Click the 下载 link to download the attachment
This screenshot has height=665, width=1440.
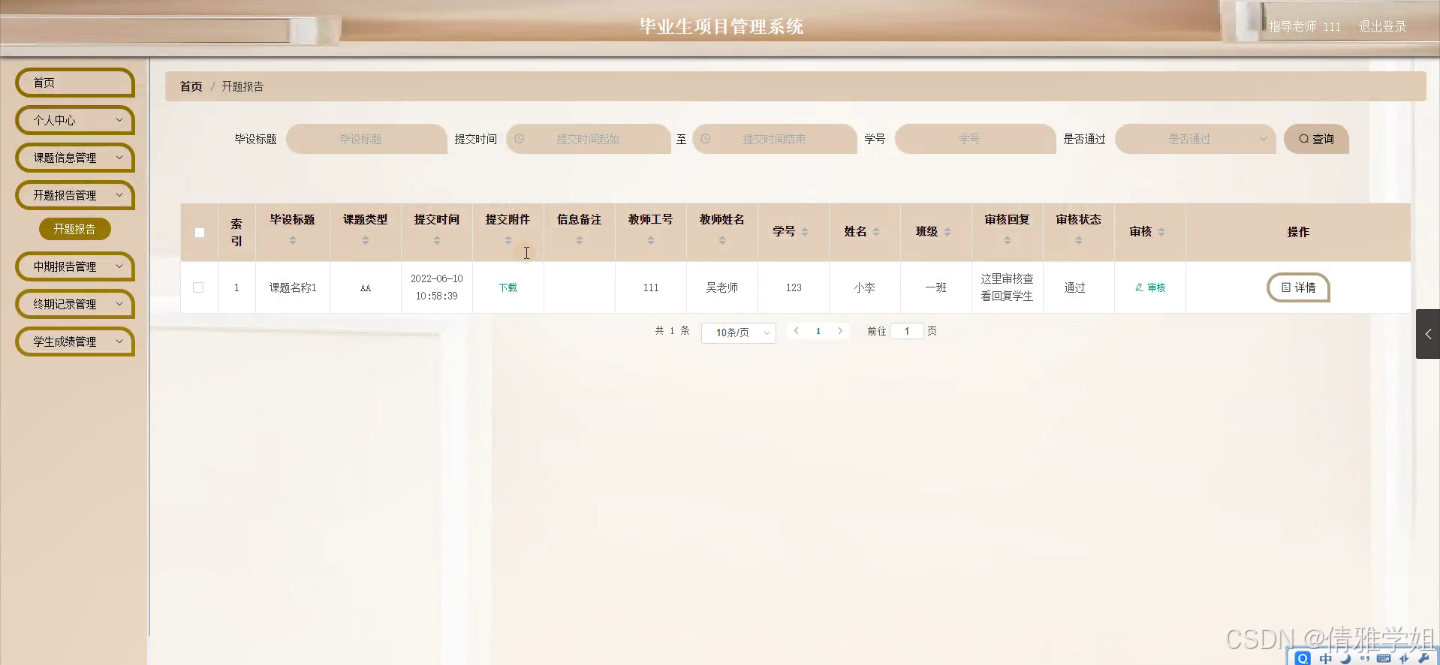click(x=507, y=287)
